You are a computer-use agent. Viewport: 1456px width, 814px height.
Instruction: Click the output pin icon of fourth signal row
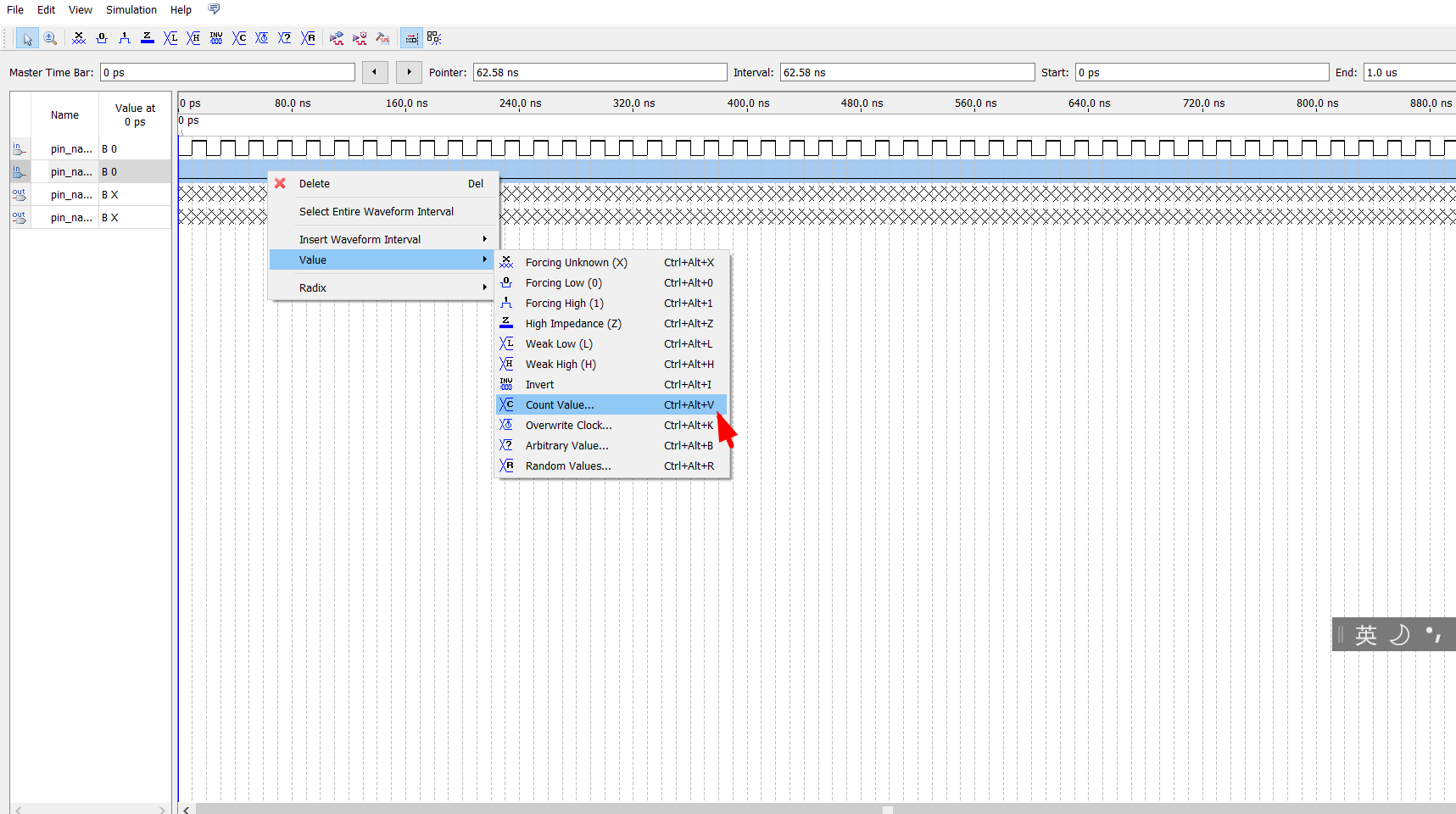click(20, 218)
